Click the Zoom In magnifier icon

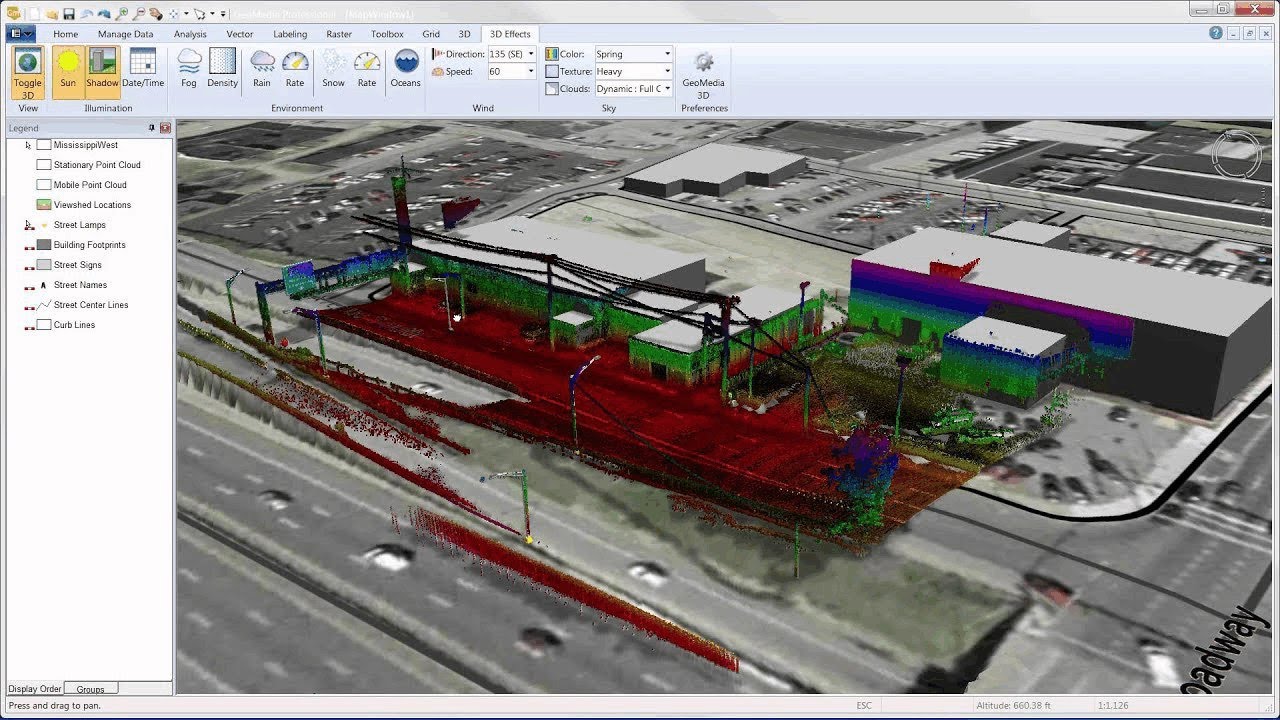(121, 14)
